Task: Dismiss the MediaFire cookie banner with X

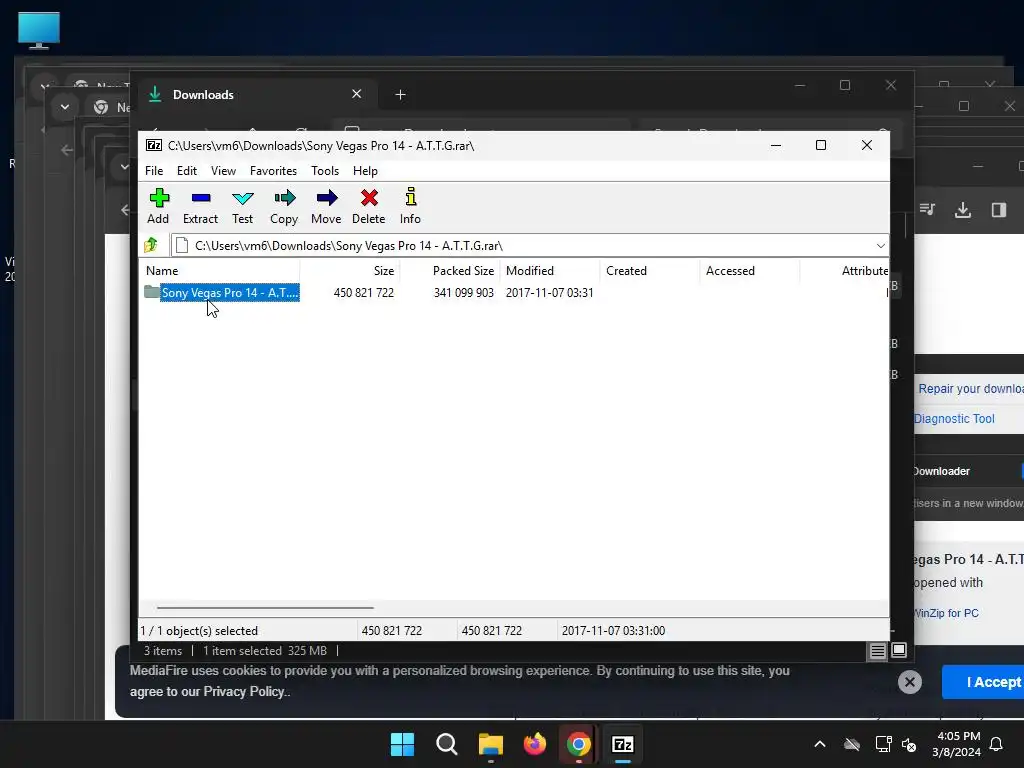Action: 910,682
